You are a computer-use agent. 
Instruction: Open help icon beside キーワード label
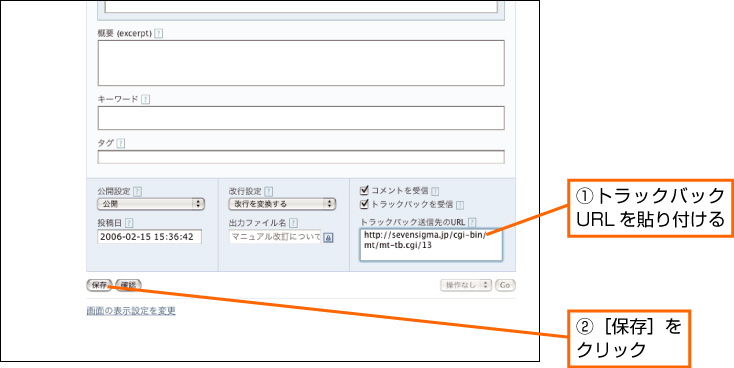pos(146,99)
